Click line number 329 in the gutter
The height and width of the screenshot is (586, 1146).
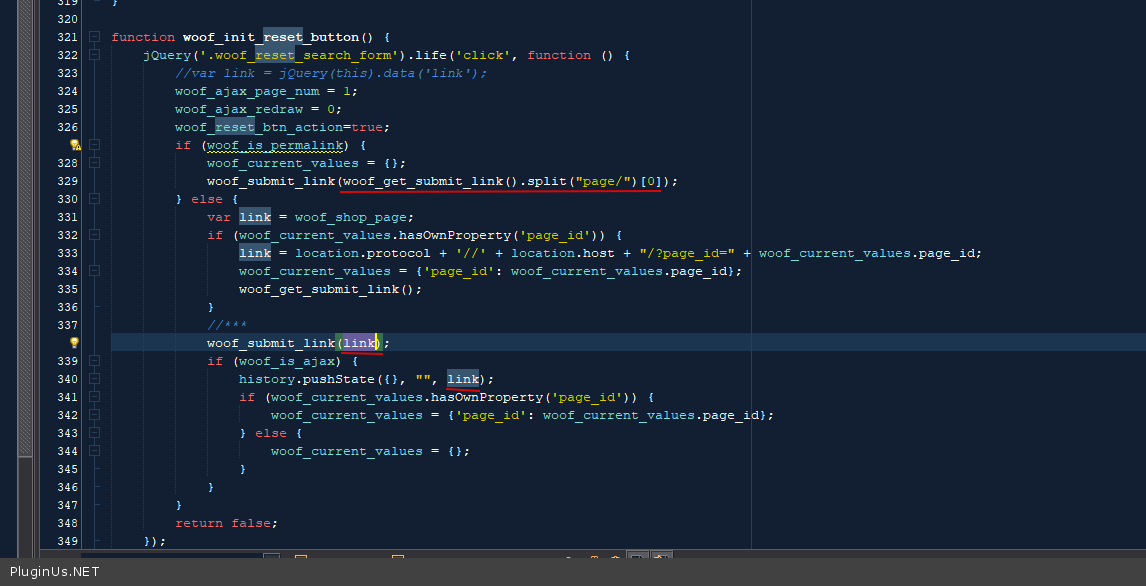point(67,181)
